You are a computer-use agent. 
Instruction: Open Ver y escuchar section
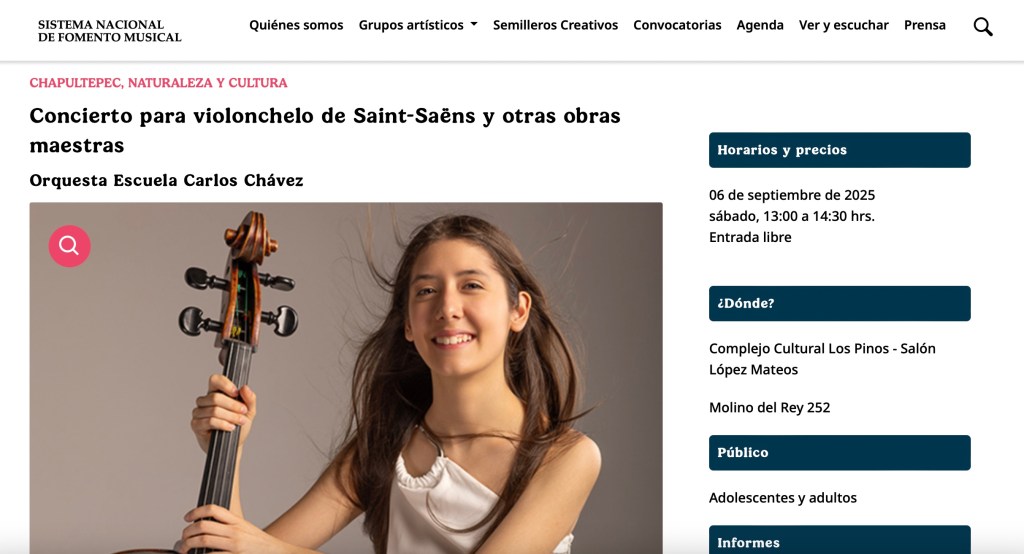coord(844,25)
